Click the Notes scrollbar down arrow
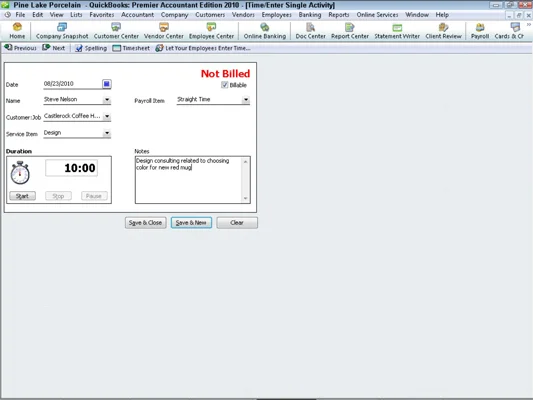 (x=245, y=199)
